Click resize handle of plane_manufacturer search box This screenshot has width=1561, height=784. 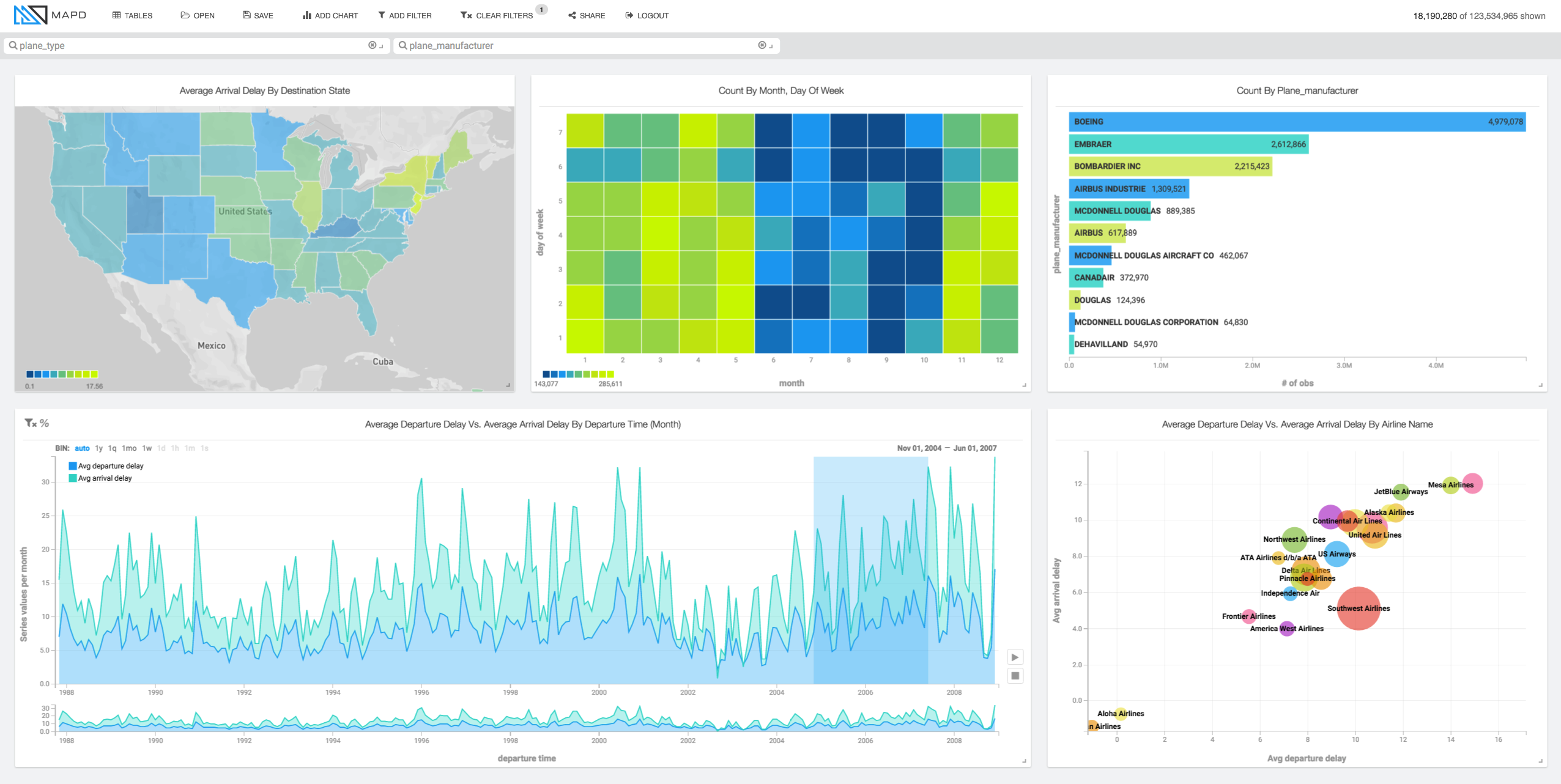[771, 46]
